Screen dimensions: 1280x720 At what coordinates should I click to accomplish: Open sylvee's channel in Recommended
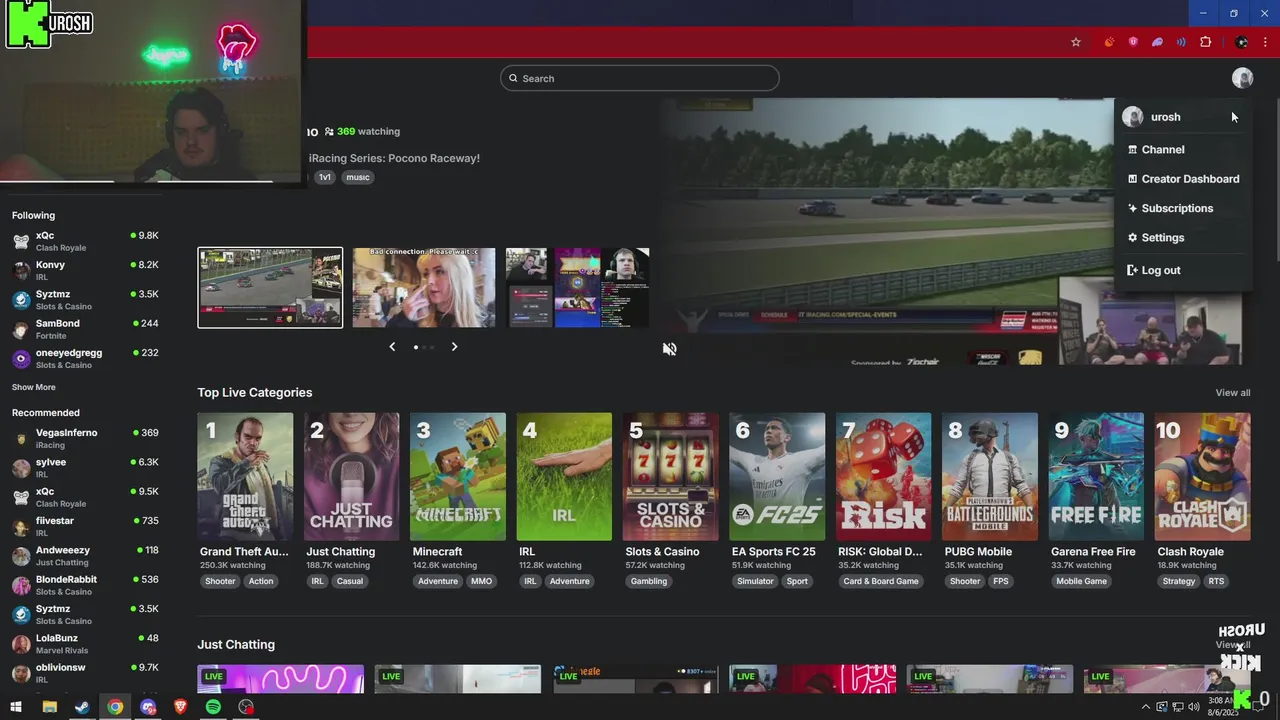pyautogui.click(x=85, y=468)
